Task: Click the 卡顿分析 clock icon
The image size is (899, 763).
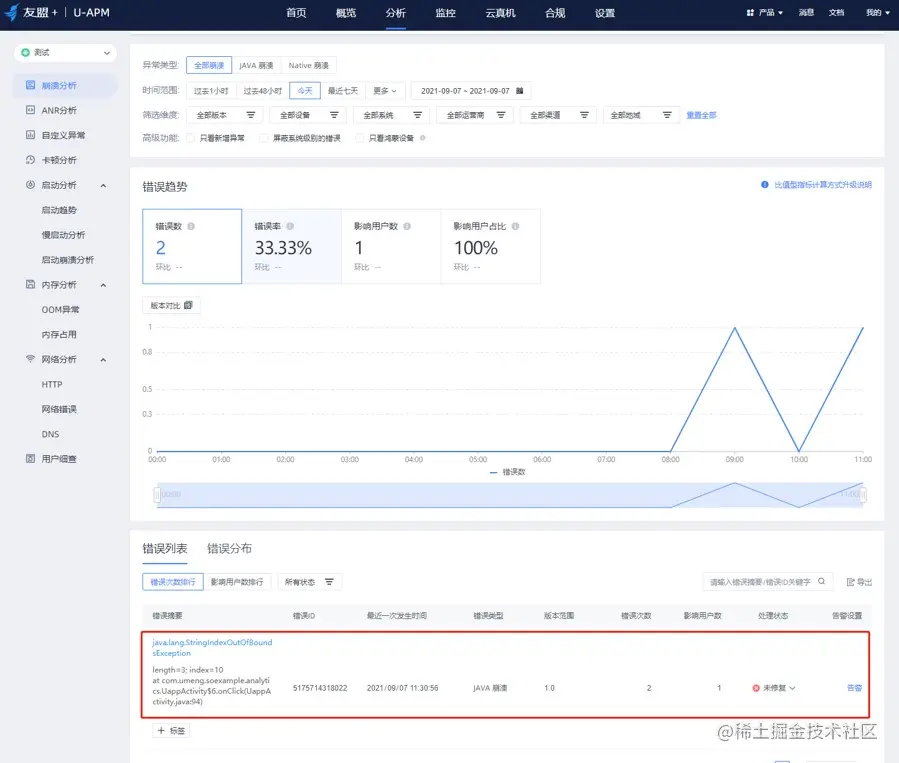Action: [x=30, y=159]
